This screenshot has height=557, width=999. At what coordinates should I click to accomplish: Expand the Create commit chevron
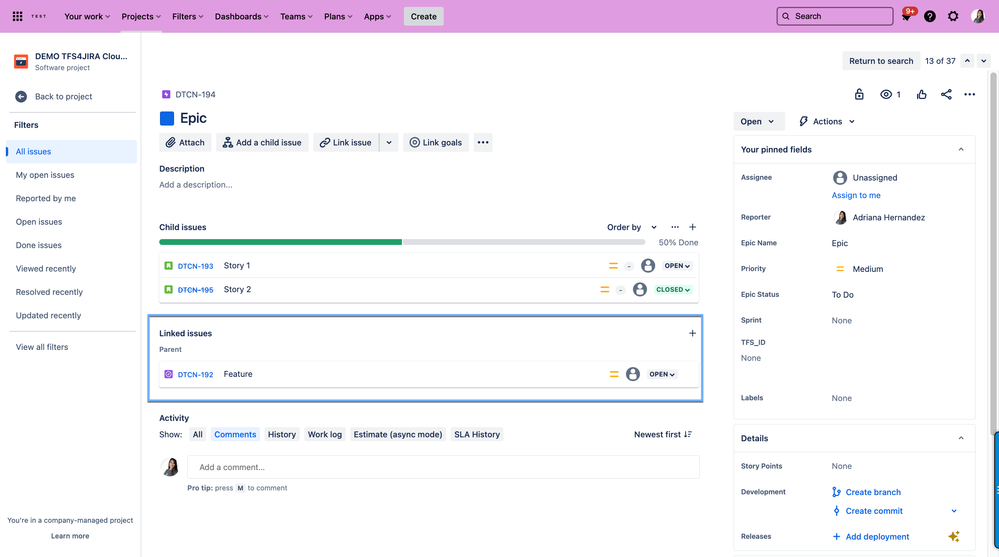tap(954, 511)
